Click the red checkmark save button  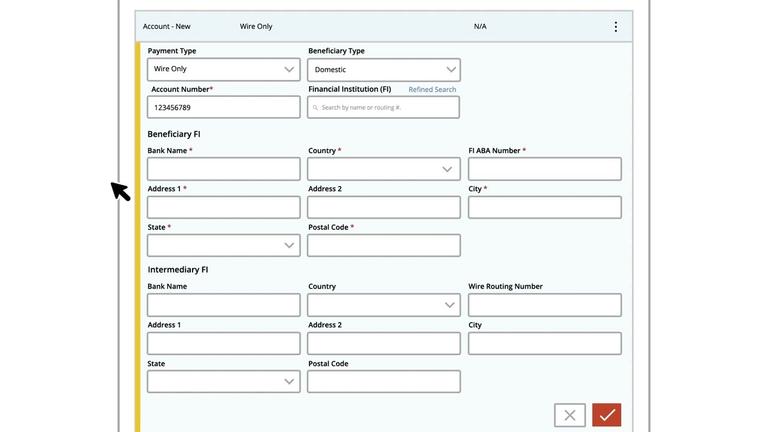pos(606,415)
